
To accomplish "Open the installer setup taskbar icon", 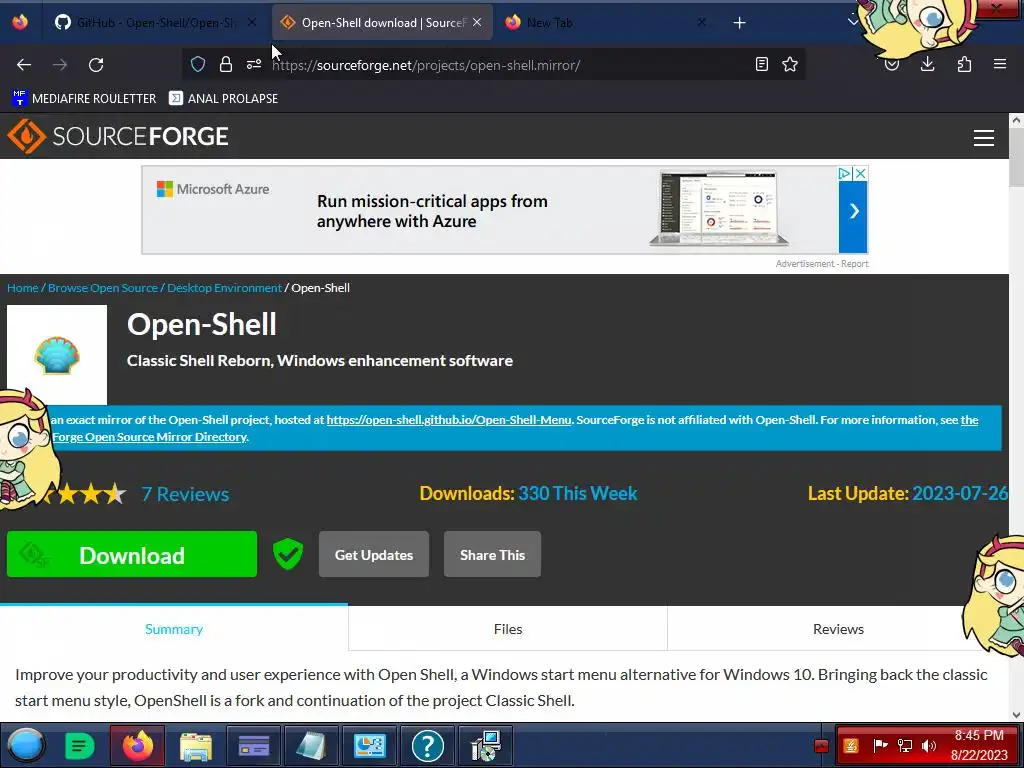I will click(486, 745).
